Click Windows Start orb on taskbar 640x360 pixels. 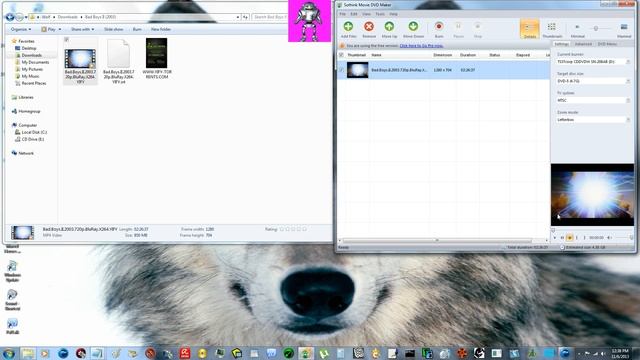pos(9,353)
